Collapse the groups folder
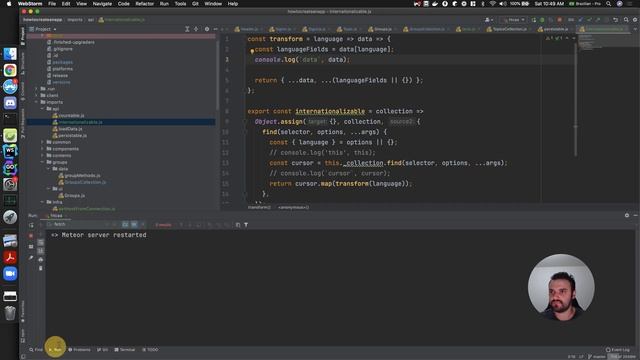The height and width of the screenshot is (360, 640). (x=42, y=162)
